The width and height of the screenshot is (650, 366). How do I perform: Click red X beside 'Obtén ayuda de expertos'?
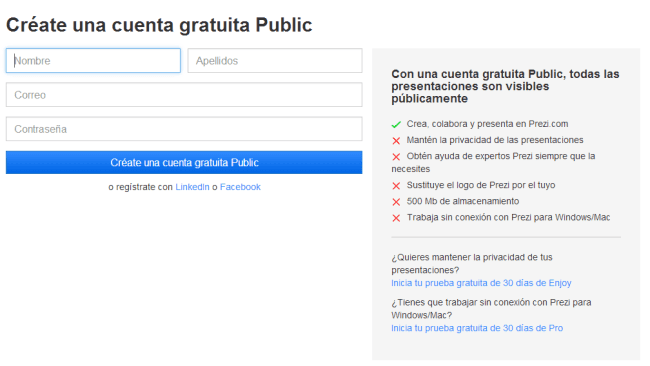click(396, 157)
